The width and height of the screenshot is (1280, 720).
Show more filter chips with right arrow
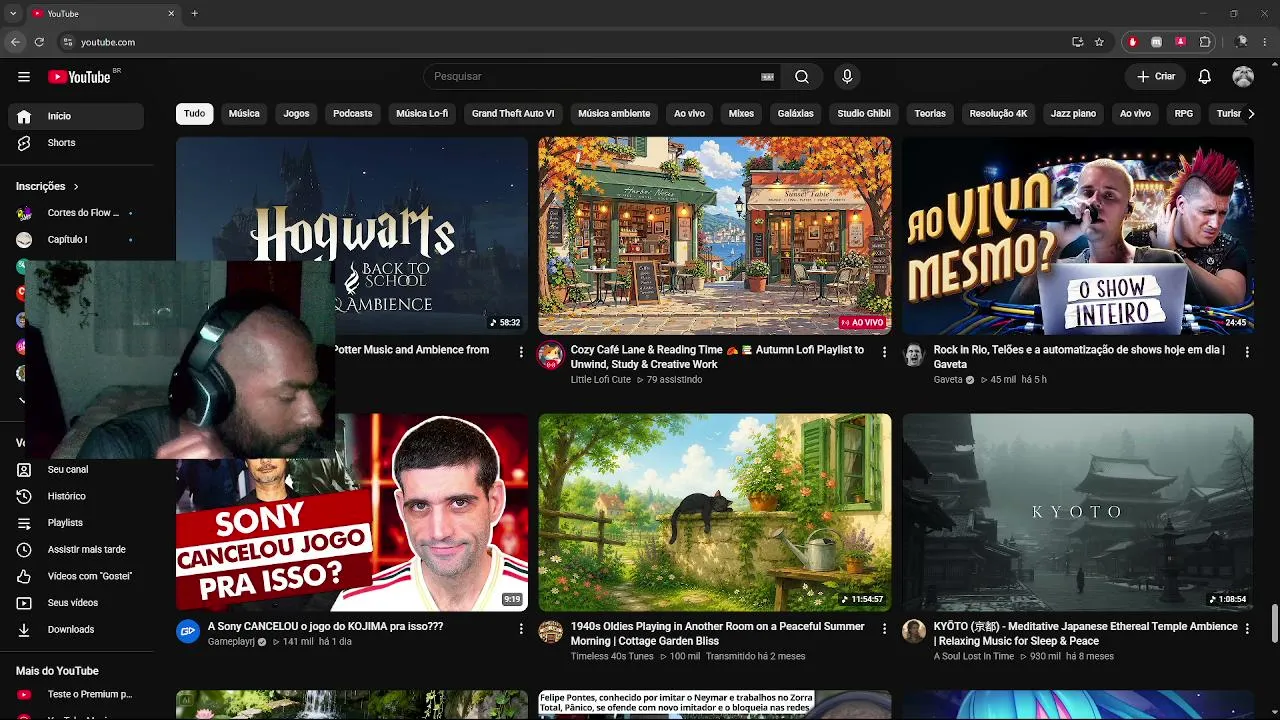coord(1250,114)
